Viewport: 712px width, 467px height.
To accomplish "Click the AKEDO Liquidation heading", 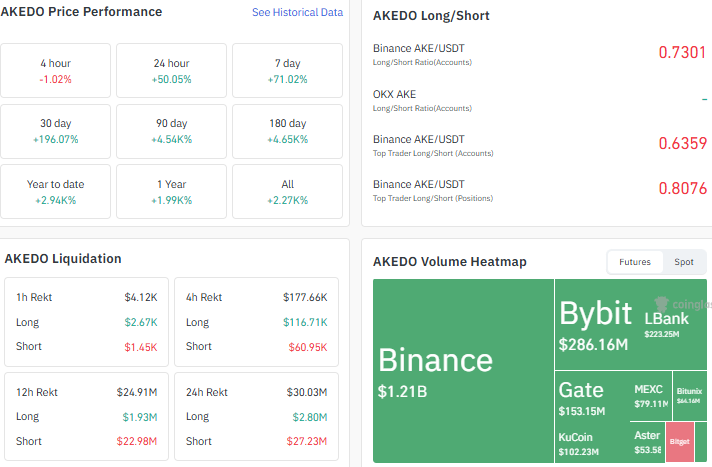I will (x=63, y=258).
